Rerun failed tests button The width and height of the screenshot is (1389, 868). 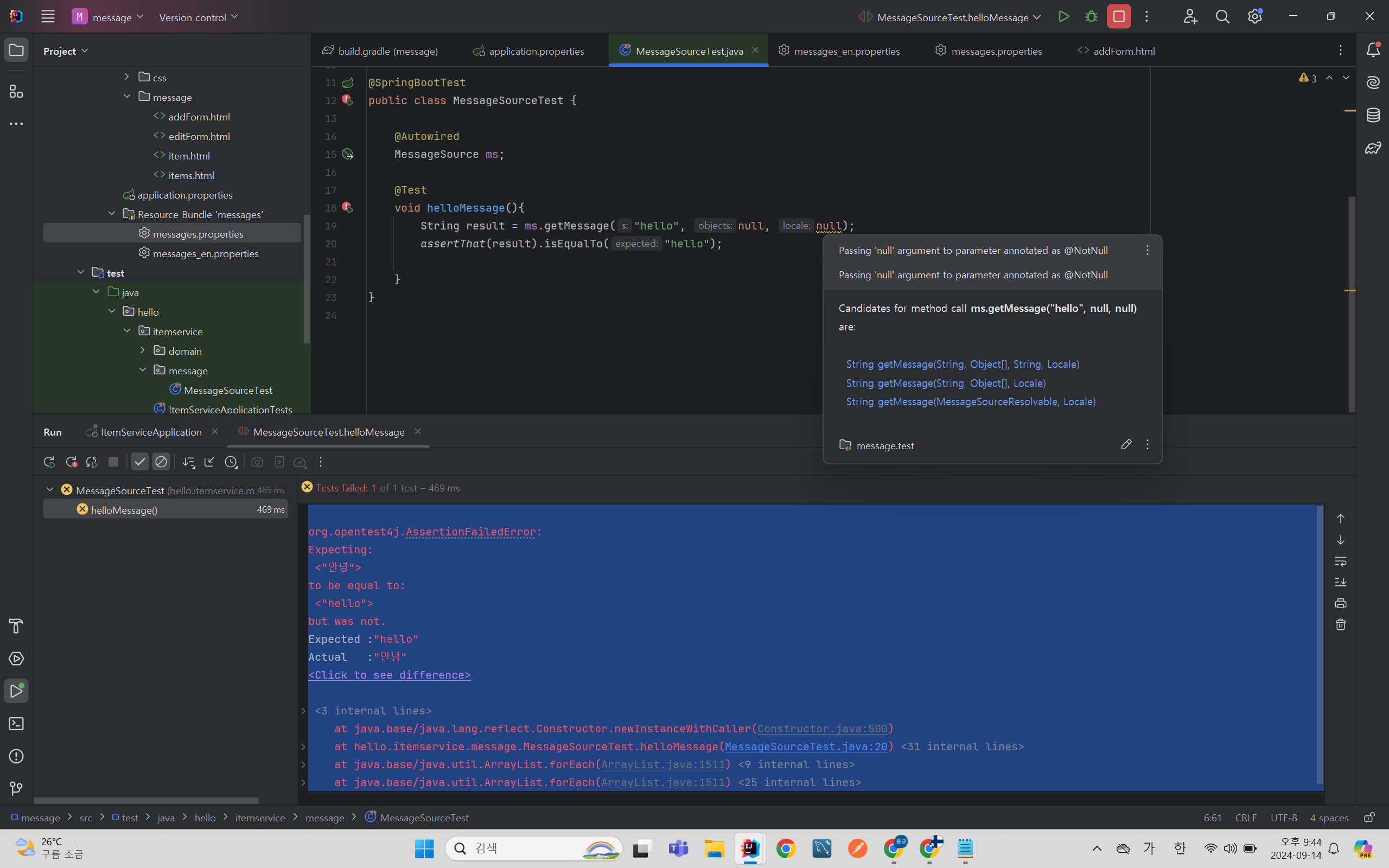(x=71, y=462)
